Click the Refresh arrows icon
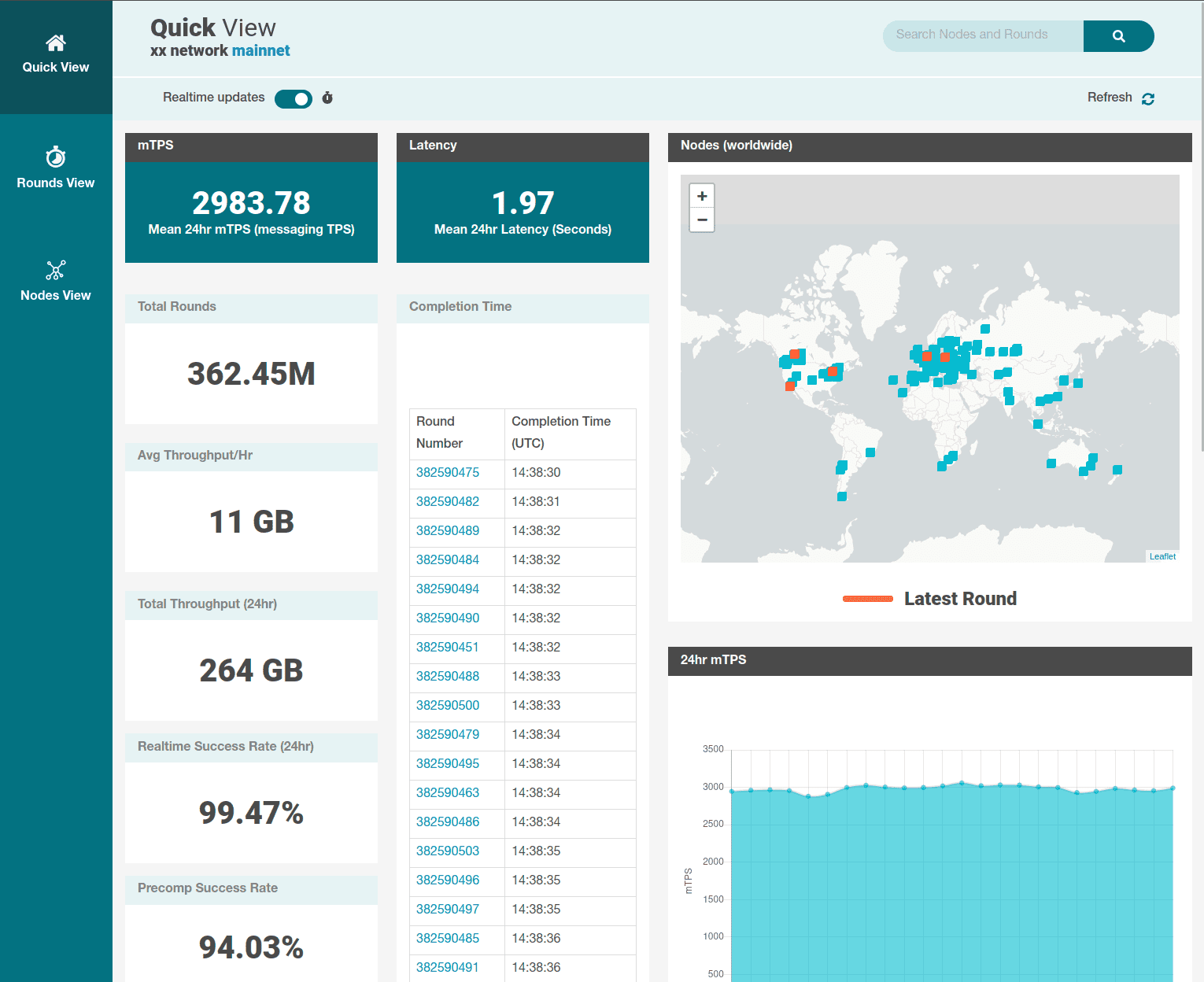 (1148, 98)
